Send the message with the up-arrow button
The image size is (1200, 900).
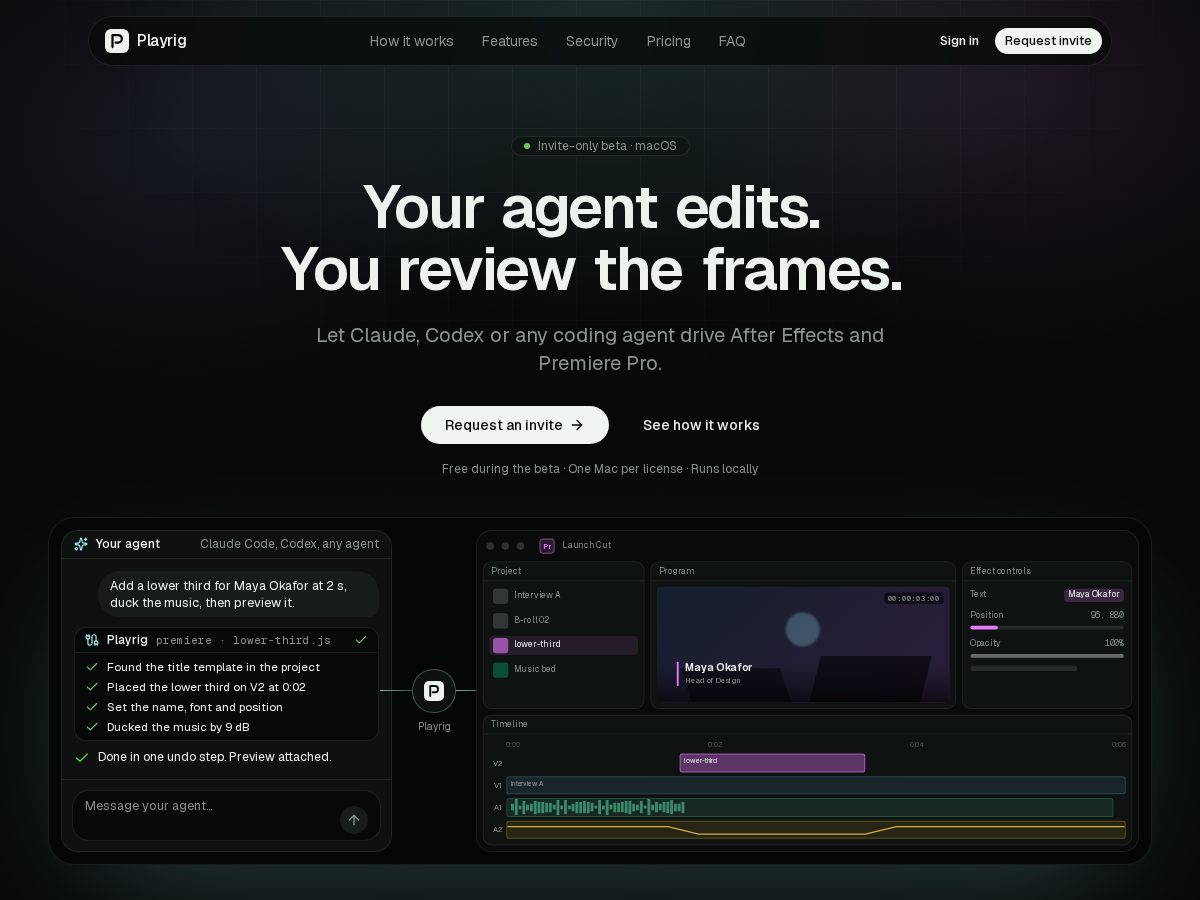(x=353, y=820)
